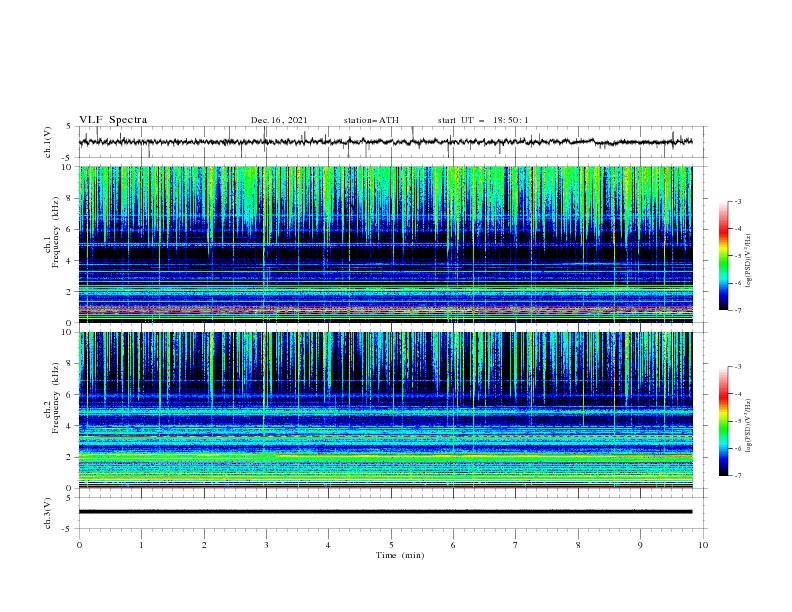This screenshot has width=792, height=612.
Task: Click the ch.3 voltage waveform trace
Action: tap(385, 512)
